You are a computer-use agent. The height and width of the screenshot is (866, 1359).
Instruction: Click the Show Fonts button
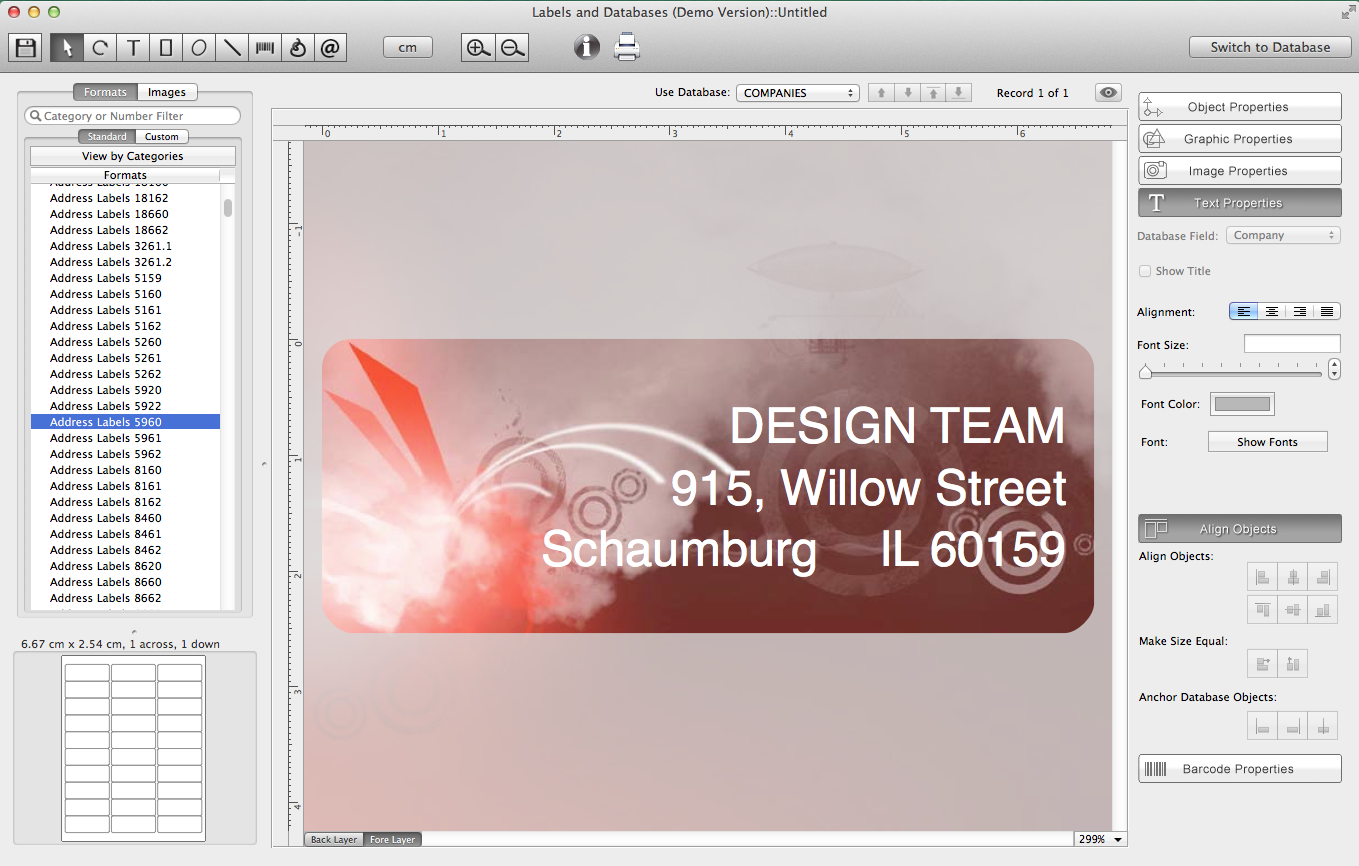[1267, 442]
